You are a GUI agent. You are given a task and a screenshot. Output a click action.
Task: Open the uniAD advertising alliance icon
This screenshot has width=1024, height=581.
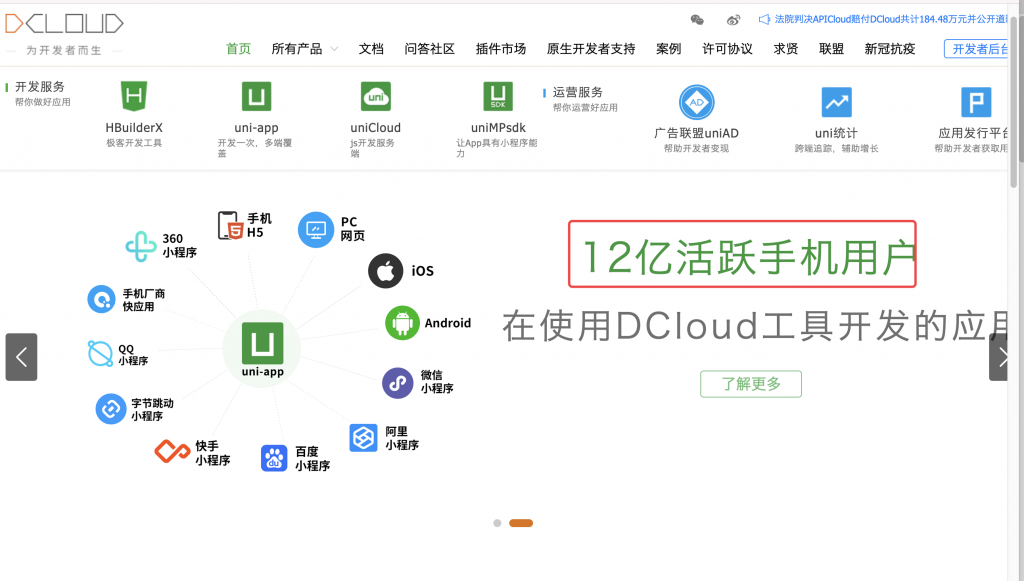pos(696,102)
